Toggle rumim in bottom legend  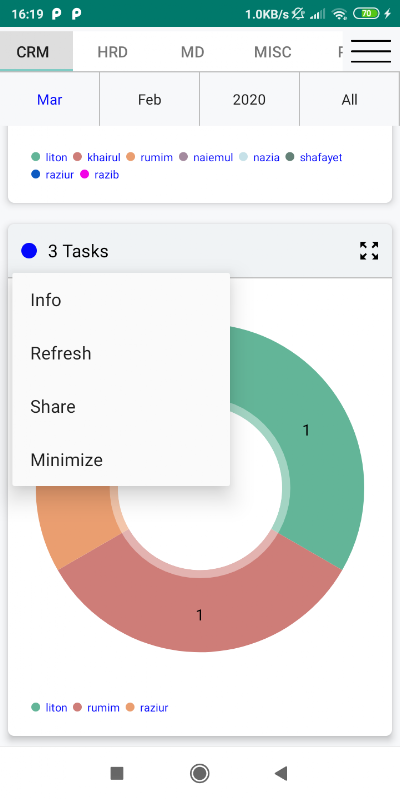96,708
